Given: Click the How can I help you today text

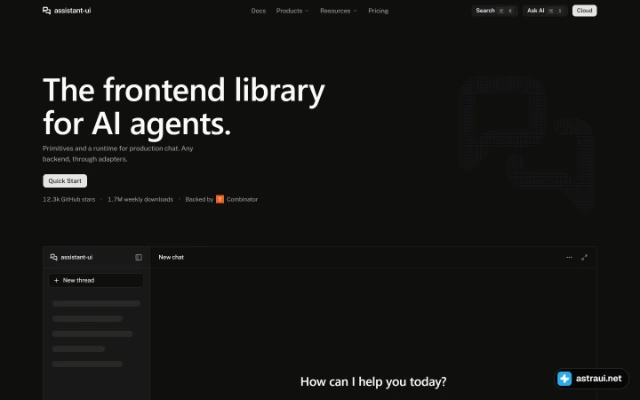Looking at the screenshot, I should 373,382.
